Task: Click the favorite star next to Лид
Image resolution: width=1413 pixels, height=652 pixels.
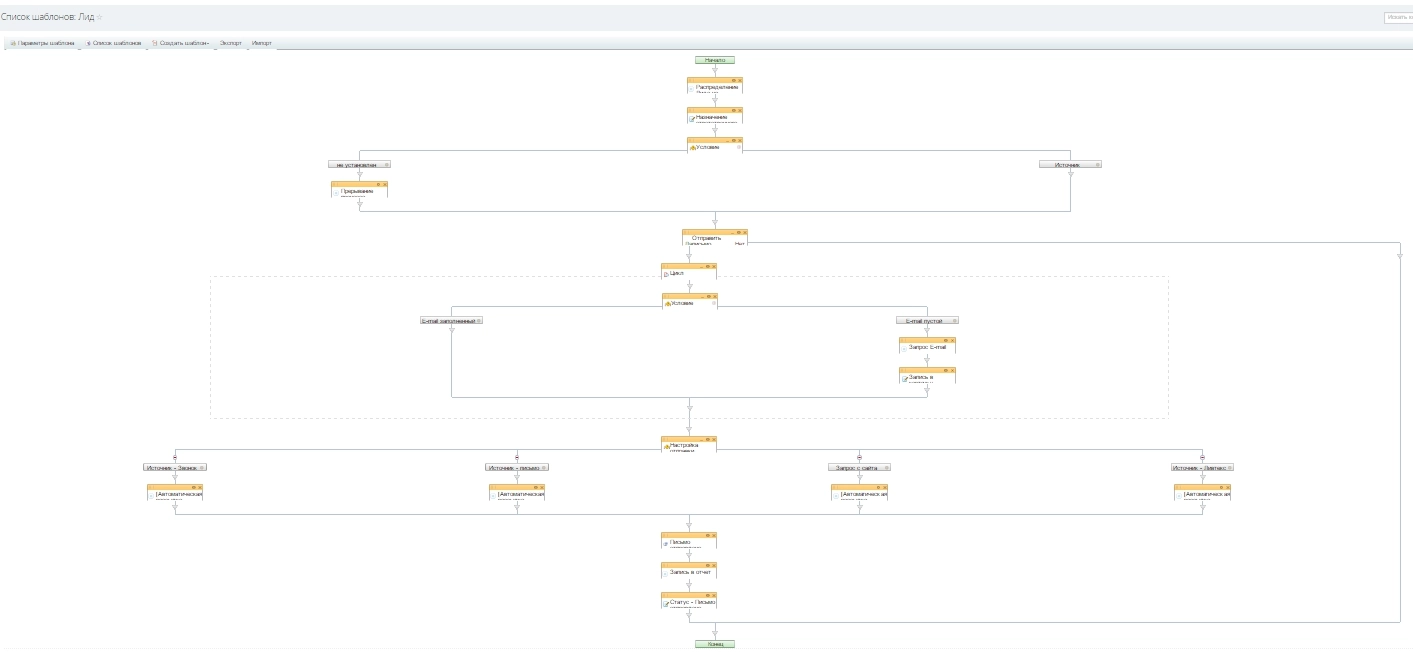Action: [99, 17]
